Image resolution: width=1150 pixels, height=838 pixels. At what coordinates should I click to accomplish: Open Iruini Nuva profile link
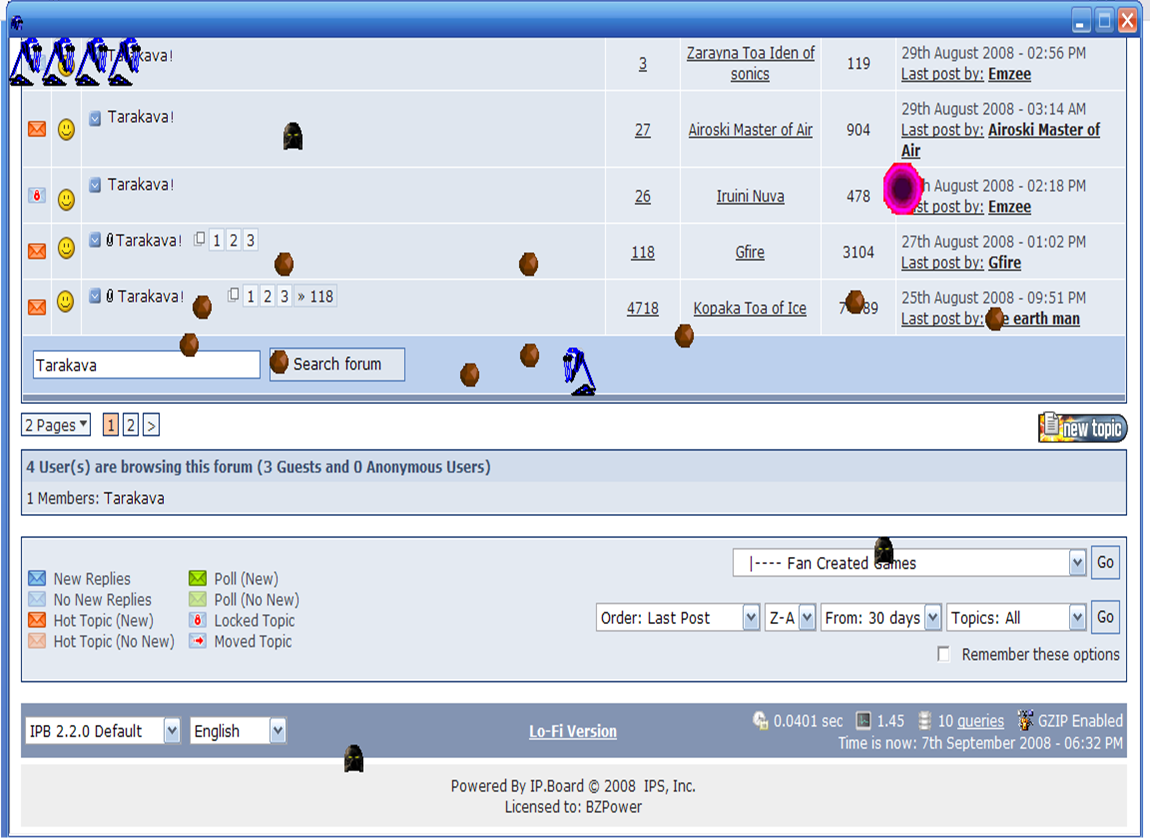[750, 196]
